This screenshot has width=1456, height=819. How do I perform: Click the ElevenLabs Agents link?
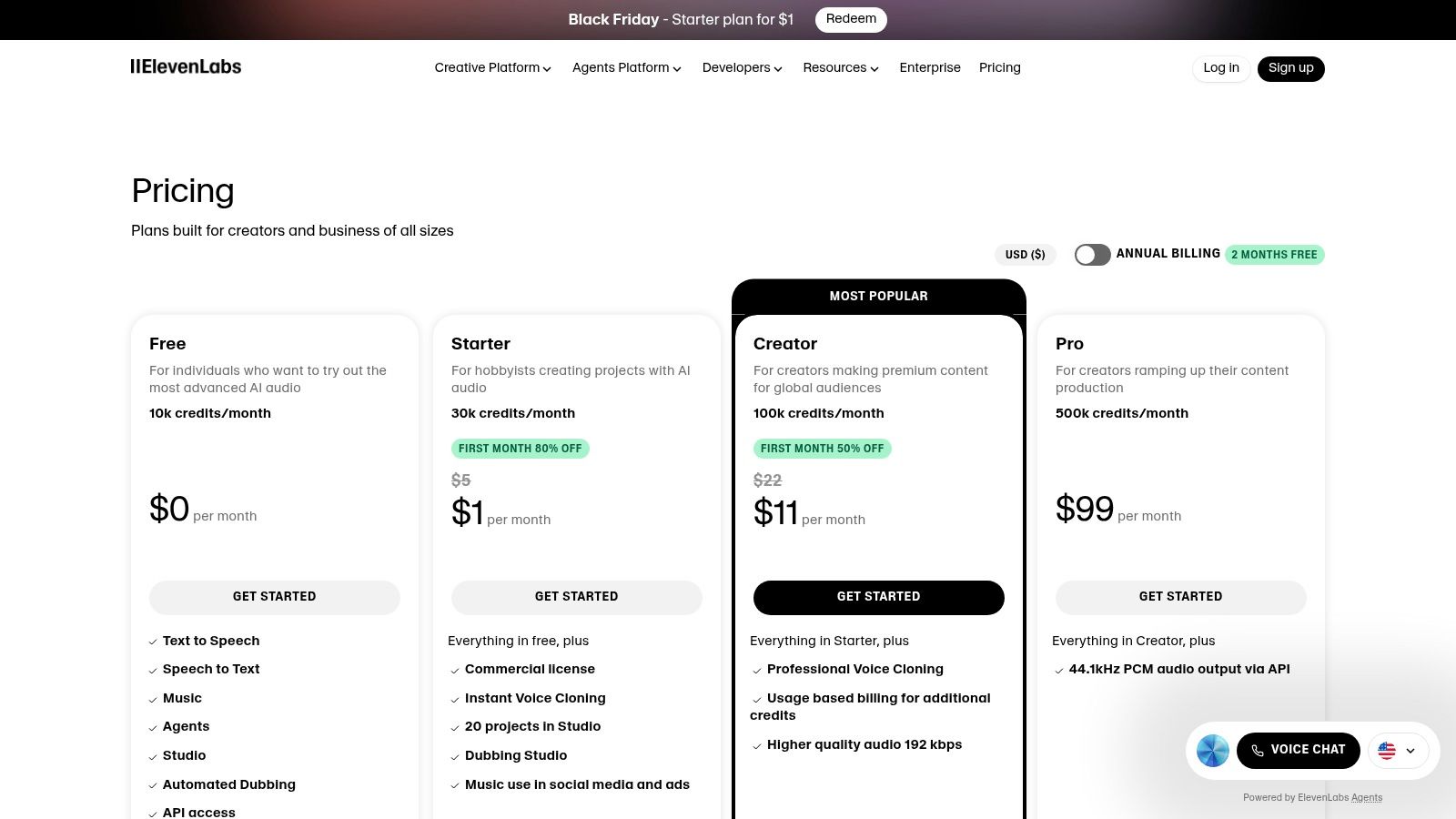[1366, 797]
